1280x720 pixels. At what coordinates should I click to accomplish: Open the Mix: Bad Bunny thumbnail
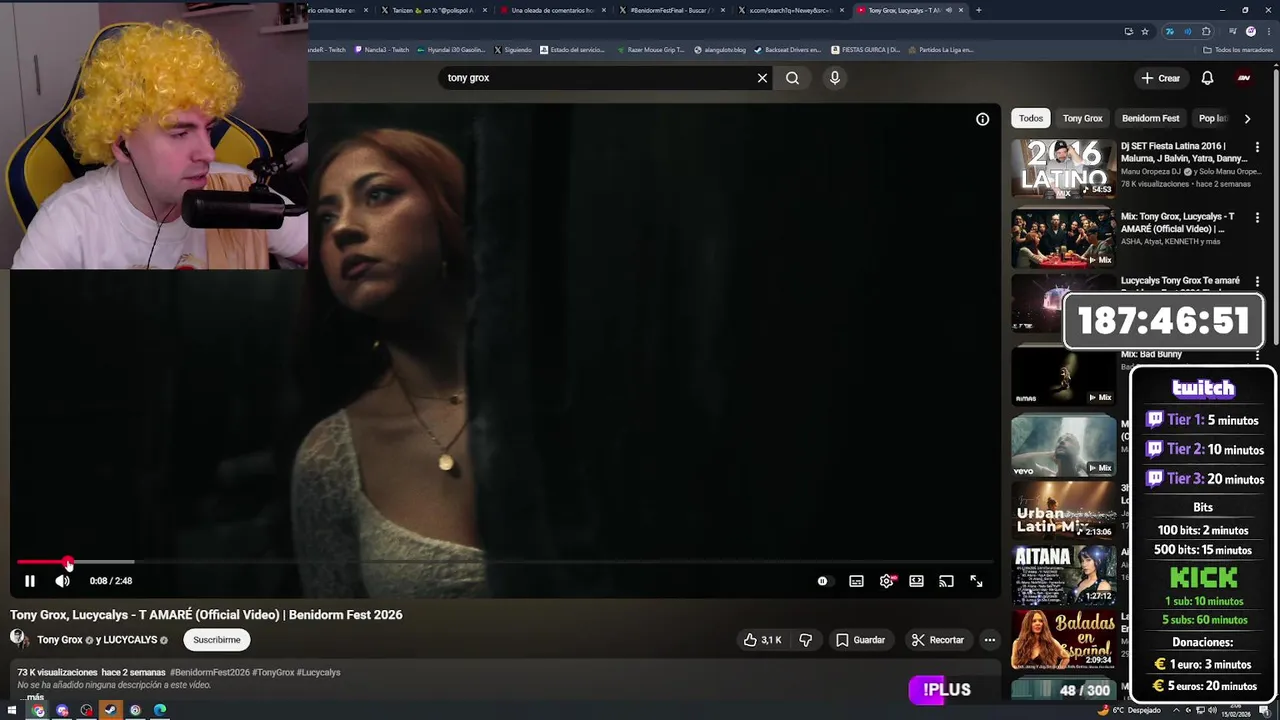(1063, 376)
